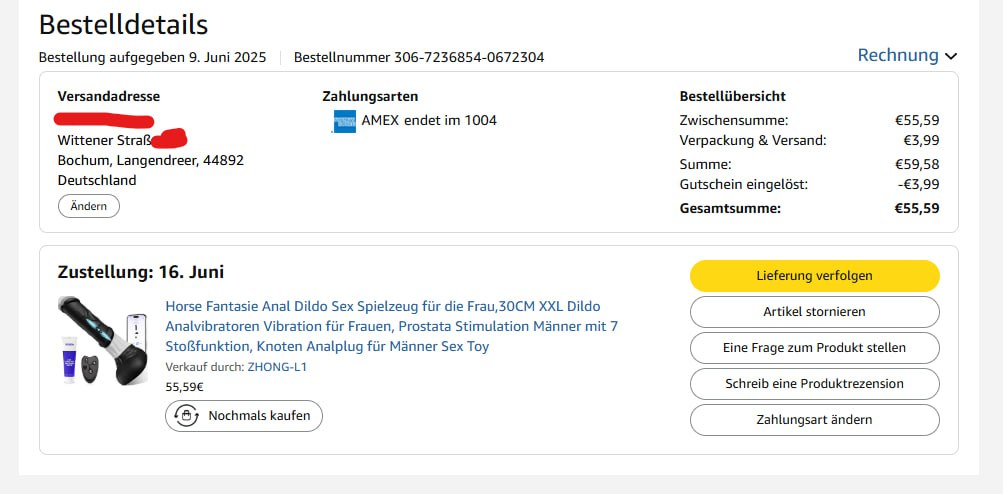
Task: Click Schreib eine Produktrezension
Action: click(x=814, y=384)
